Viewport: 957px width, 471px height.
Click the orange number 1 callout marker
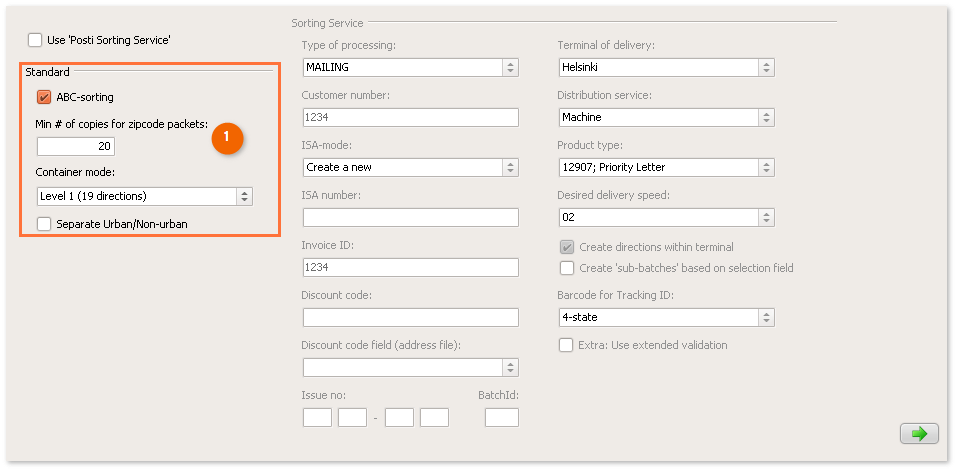click(x=228, y=138)
